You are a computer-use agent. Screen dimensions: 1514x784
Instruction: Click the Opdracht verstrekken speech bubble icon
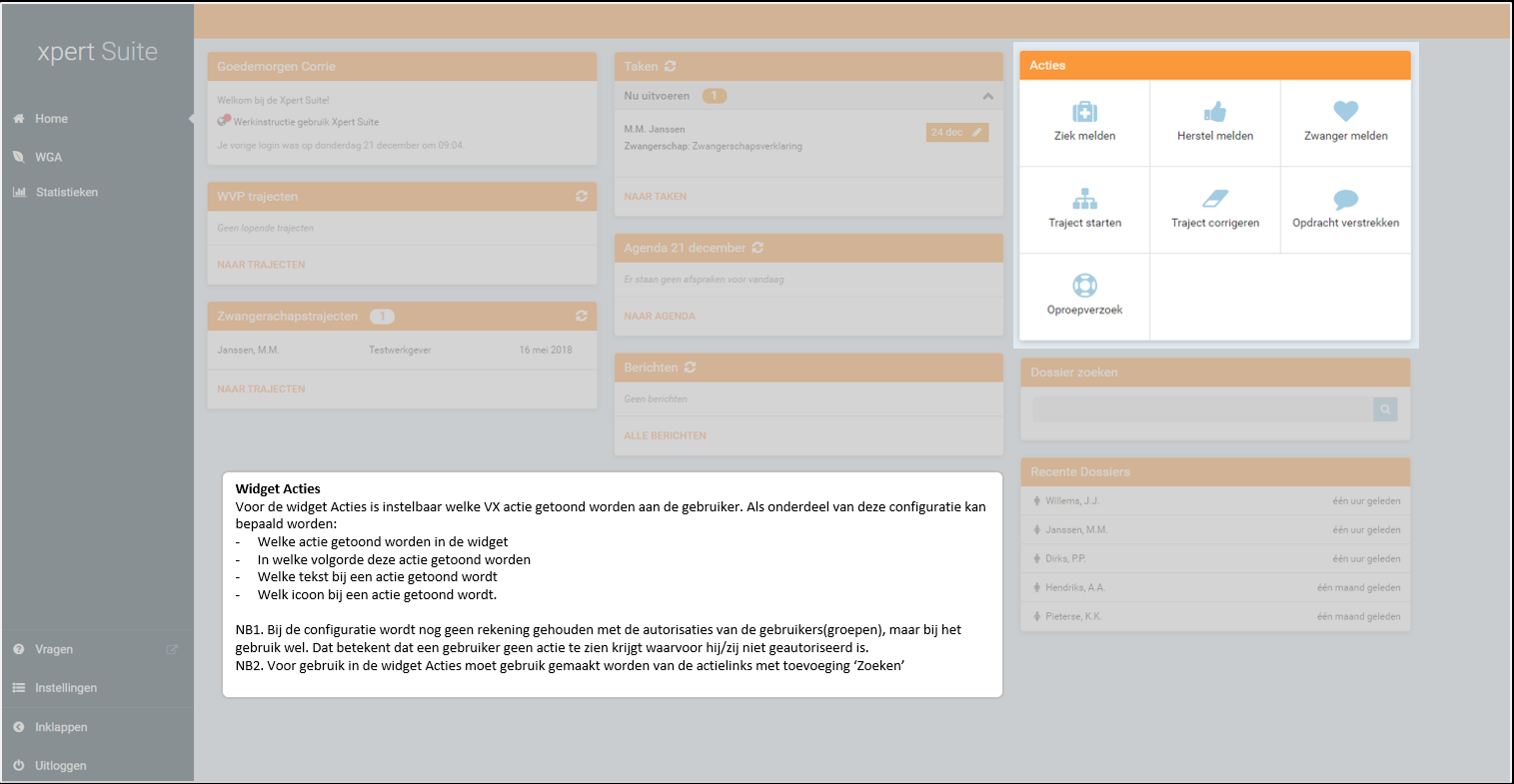pyautogui.click(x=1345, y=199)
